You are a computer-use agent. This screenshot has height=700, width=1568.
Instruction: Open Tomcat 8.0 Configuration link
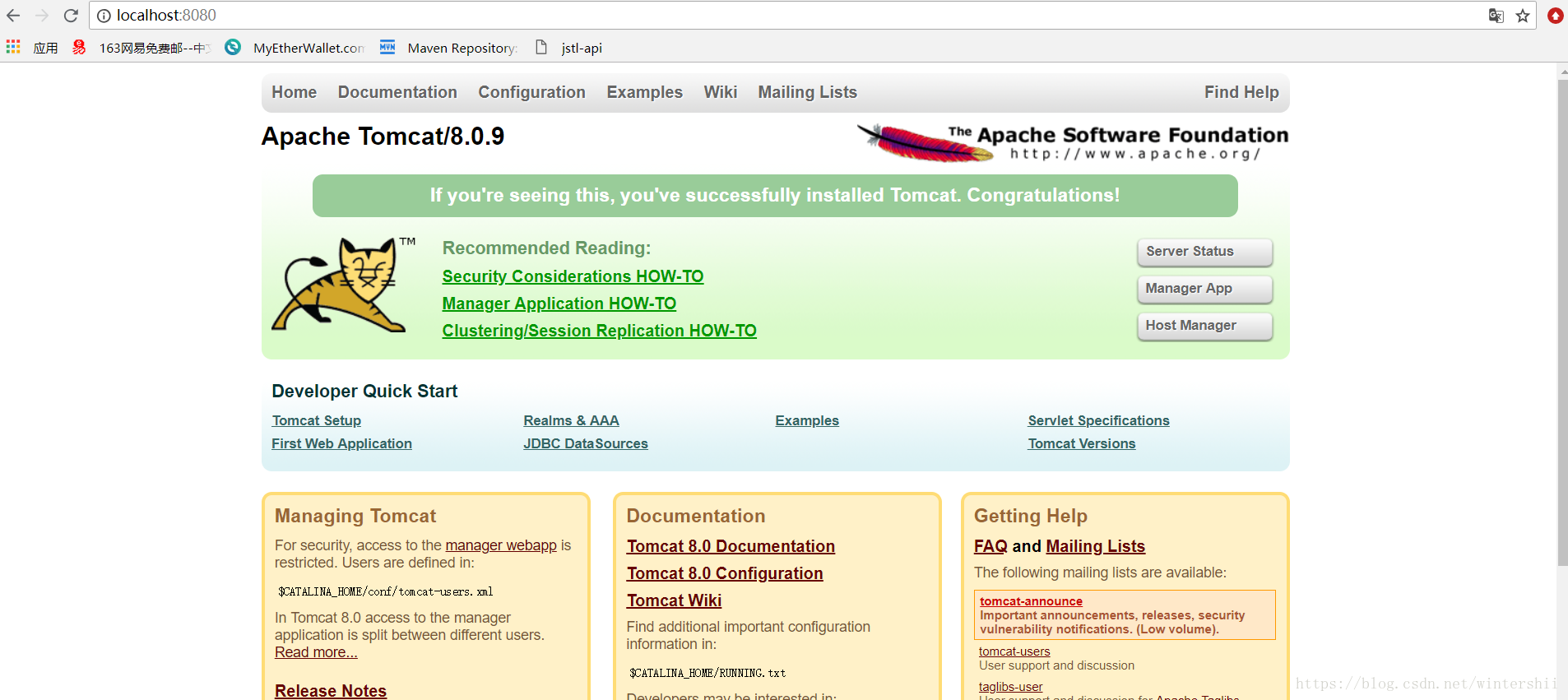click(725, 573)
